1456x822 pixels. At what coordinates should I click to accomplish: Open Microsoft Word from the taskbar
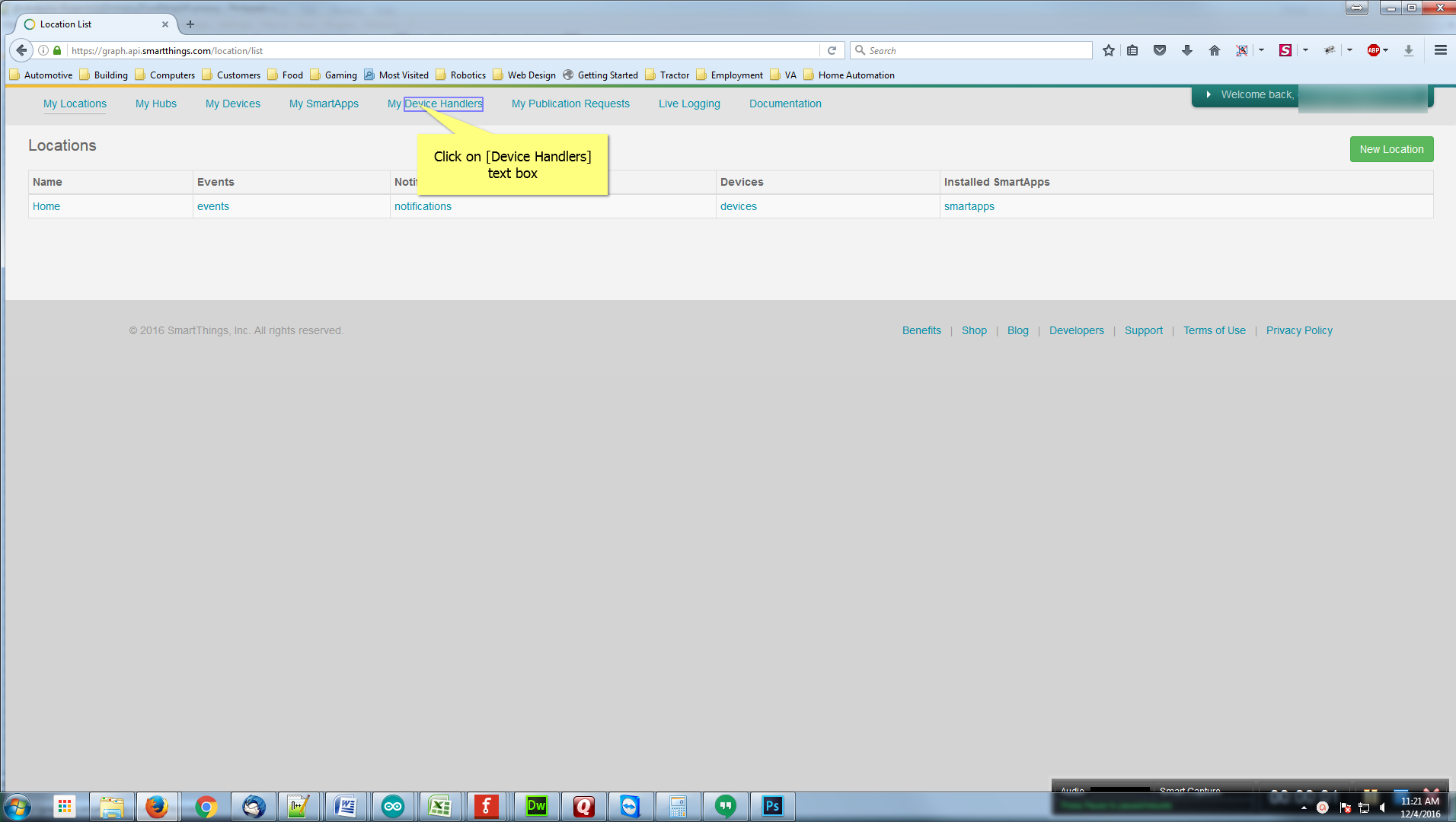[346, 806]
